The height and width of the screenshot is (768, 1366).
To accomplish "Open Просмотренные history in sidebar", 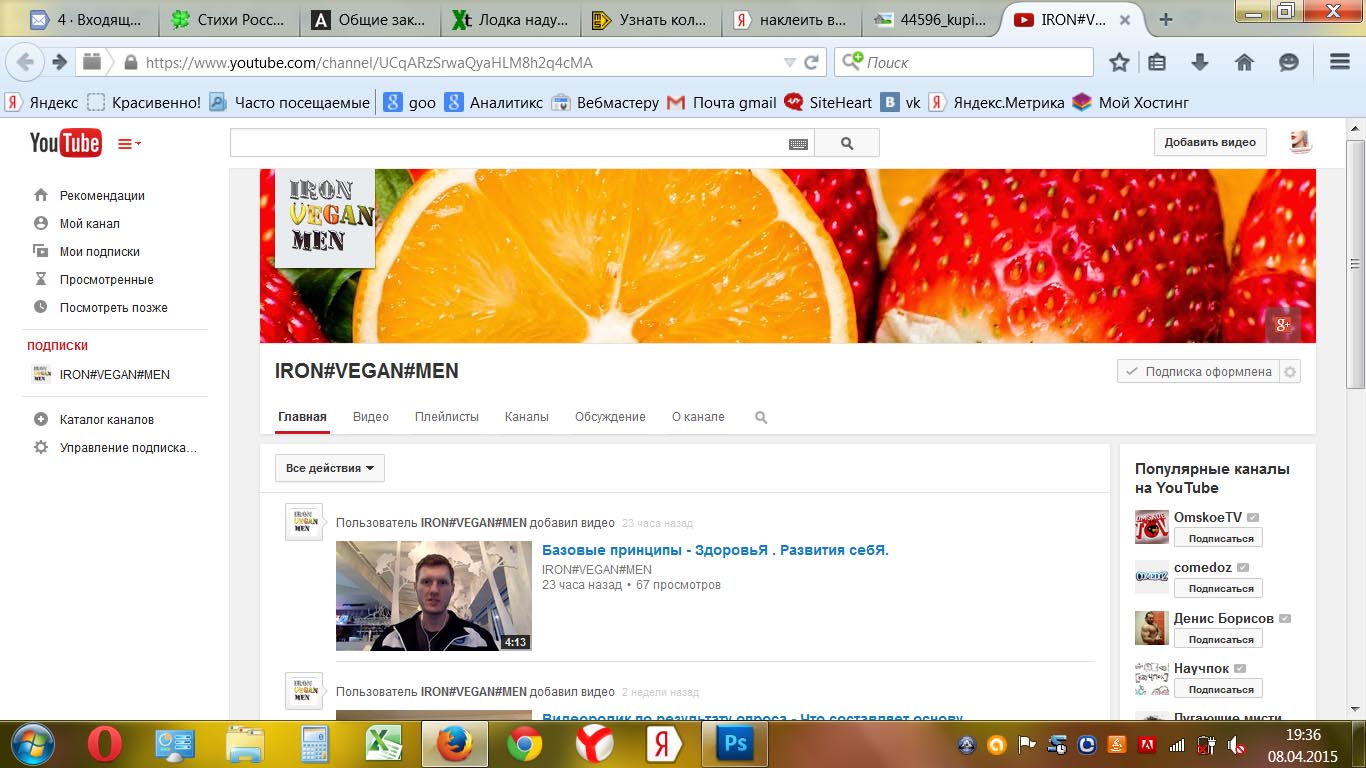I will [x=106, y=280].
